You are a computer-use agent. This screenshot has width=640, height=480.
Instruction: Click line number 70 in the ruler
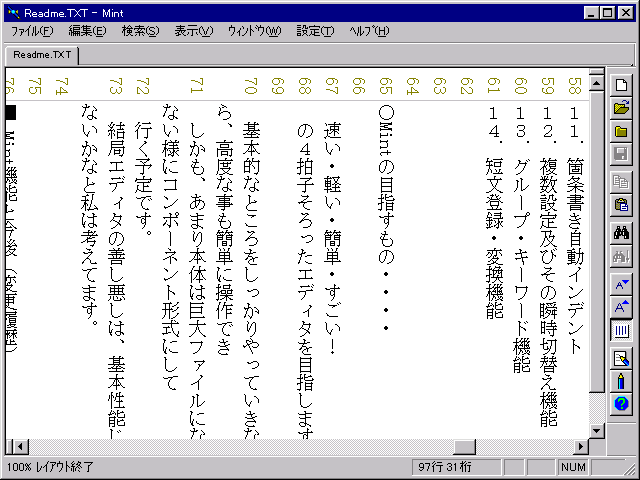click(250, 86)
